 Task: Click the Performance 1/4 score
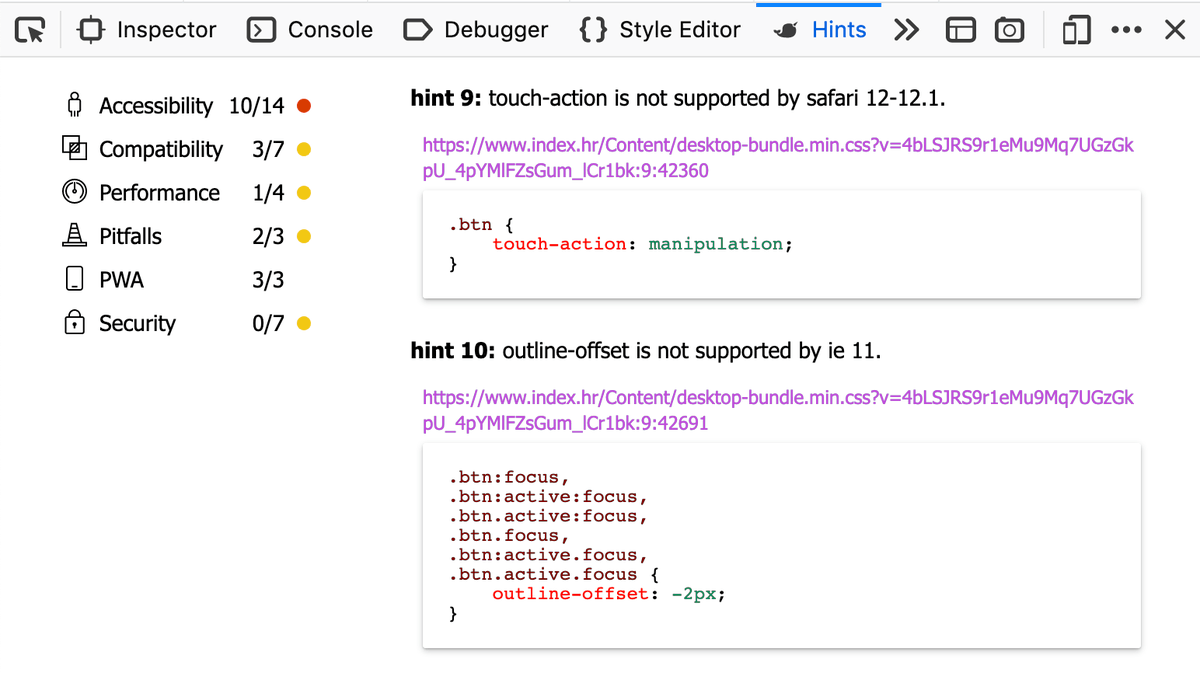click(x=269, y=192)
